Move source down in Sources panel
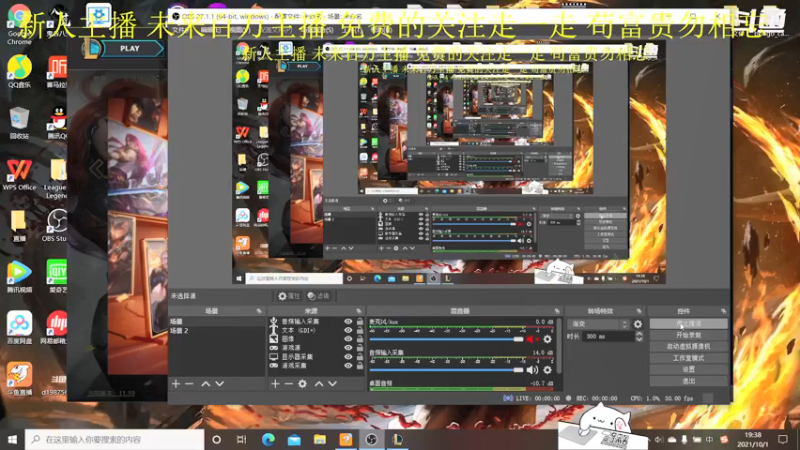800x450 pixels. pos(332,384)
